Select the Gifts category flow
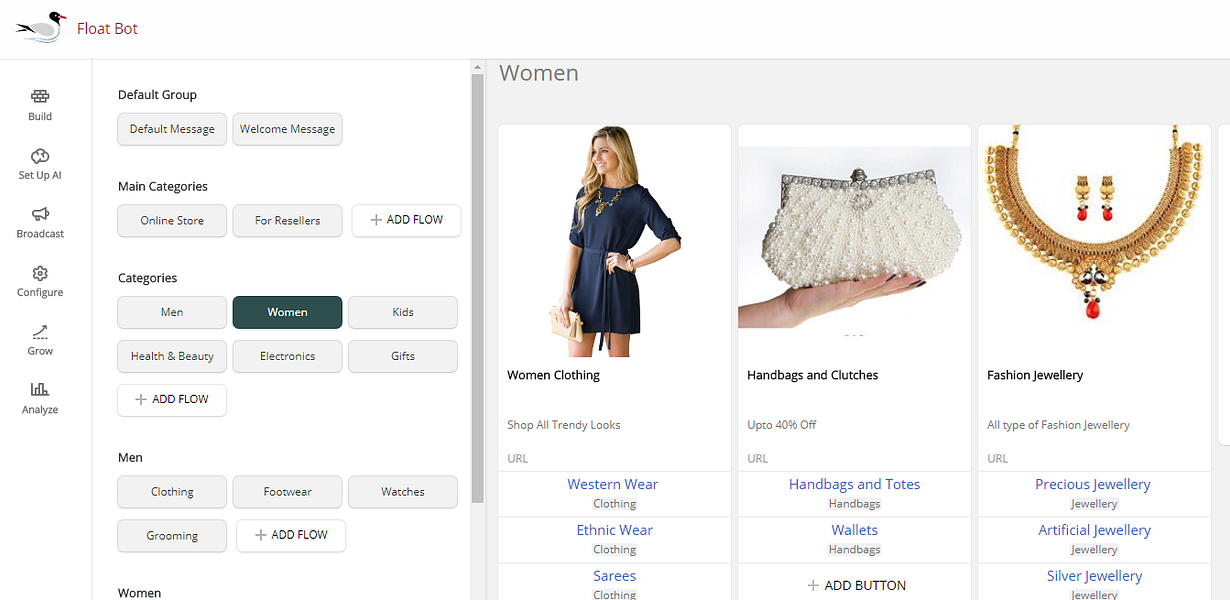Viewport: 1230px width, 600px height. coord(403,356)
